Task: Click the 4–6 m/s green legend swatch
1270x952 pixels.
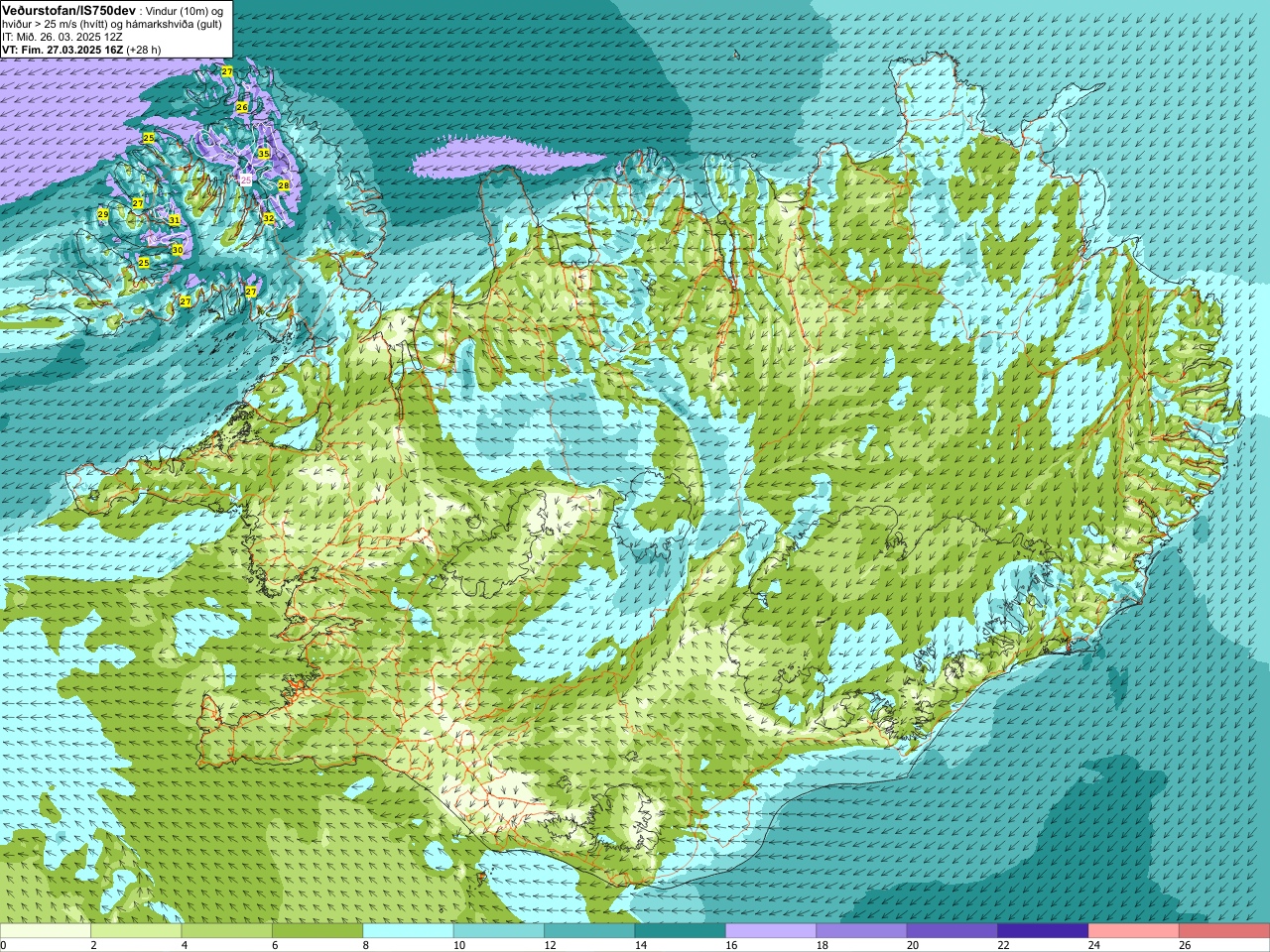Action: pyautogui.click(x=227, y=931)
